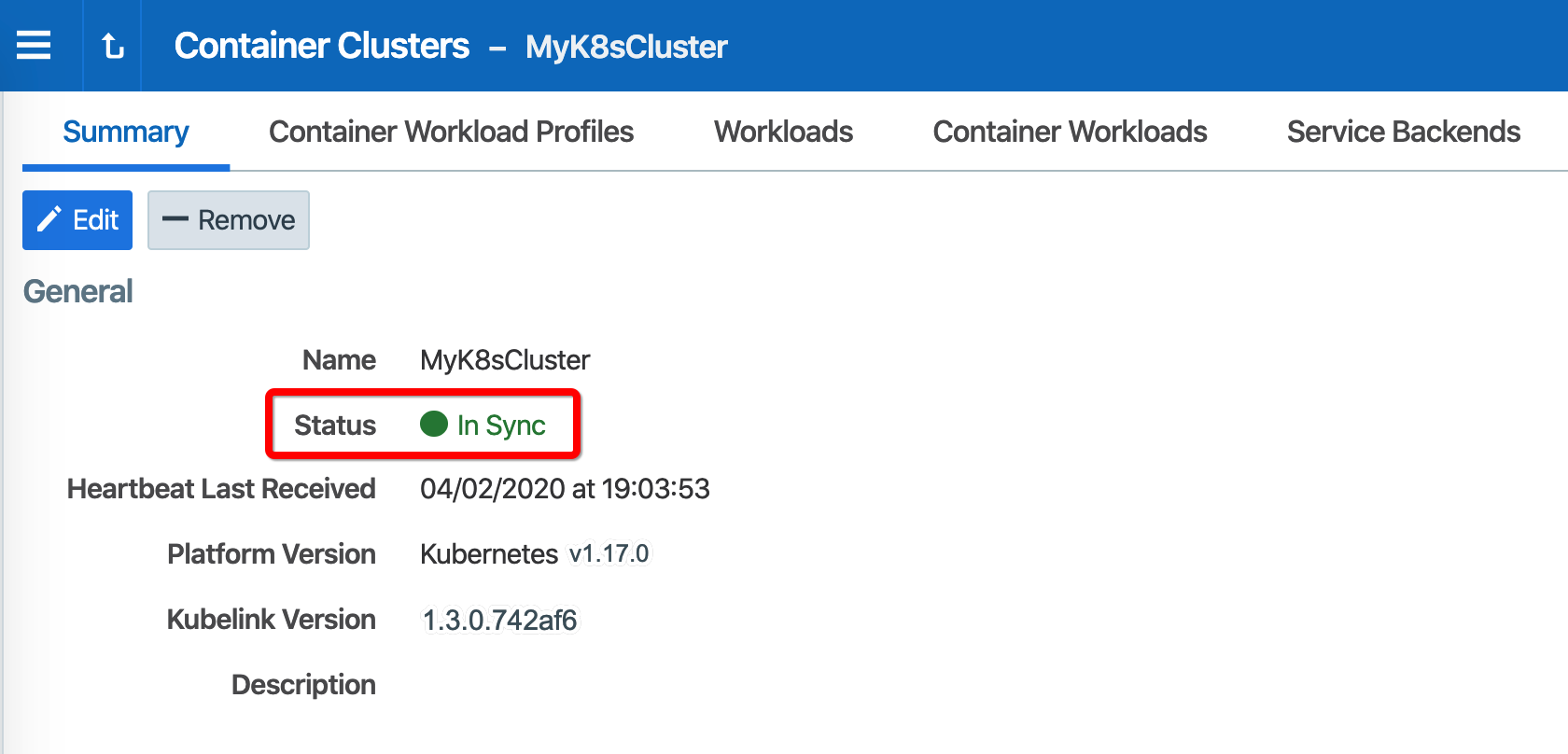This screenshot has height=754, width=1568.
Task: Click the Kubelink version 1.3.0.742af6 value
Action: point(499,620)
